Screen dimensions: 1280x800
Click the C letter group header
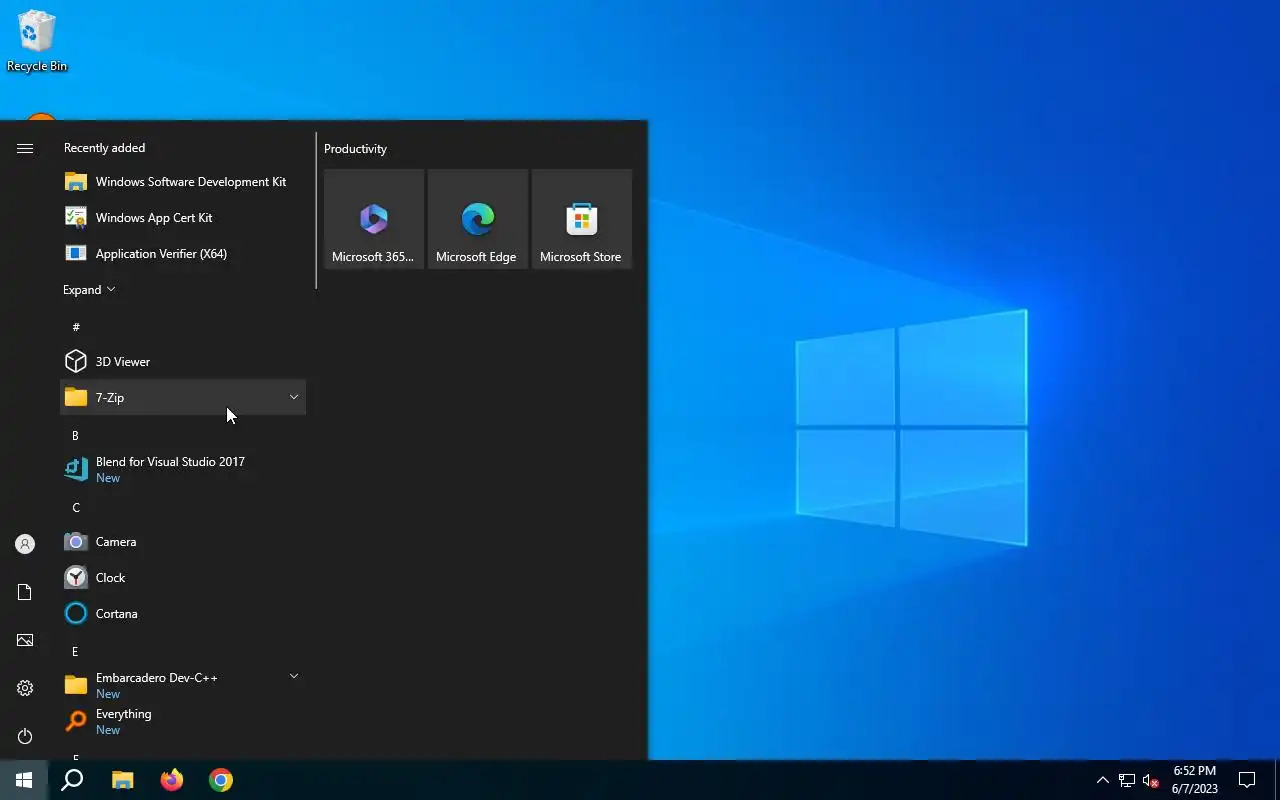pos(75,508)
